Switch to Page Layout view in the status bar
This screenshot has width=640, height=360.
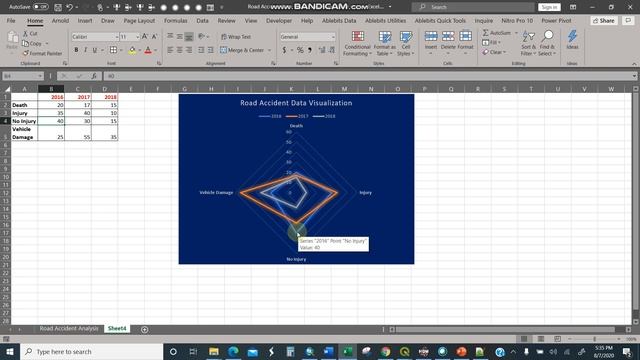[x=540, y=339]
